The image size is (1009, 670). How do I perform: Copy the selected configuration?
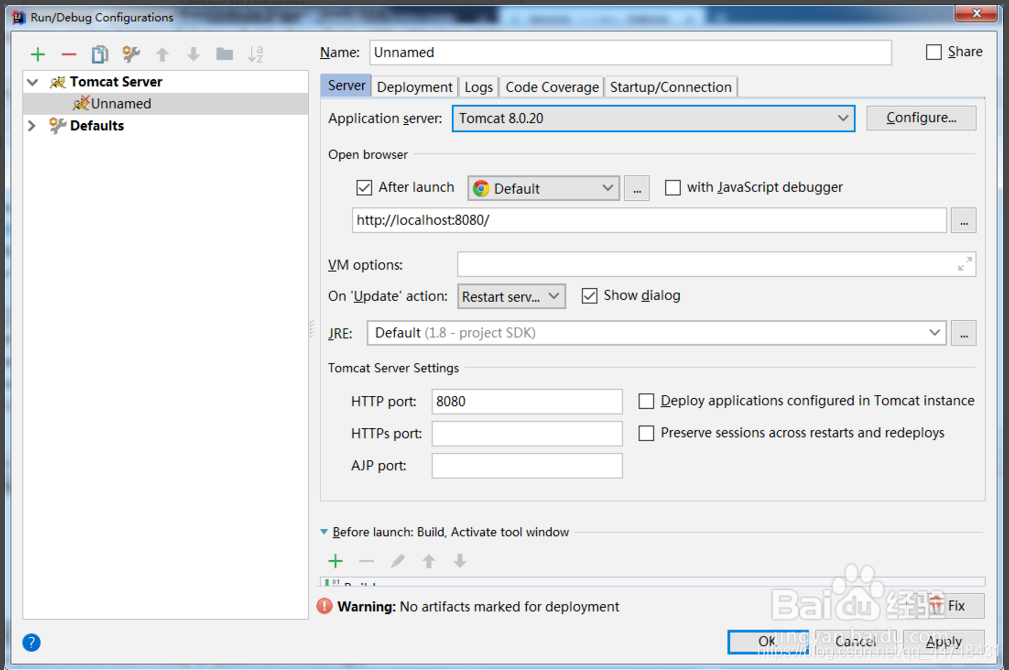click(100, 55)
